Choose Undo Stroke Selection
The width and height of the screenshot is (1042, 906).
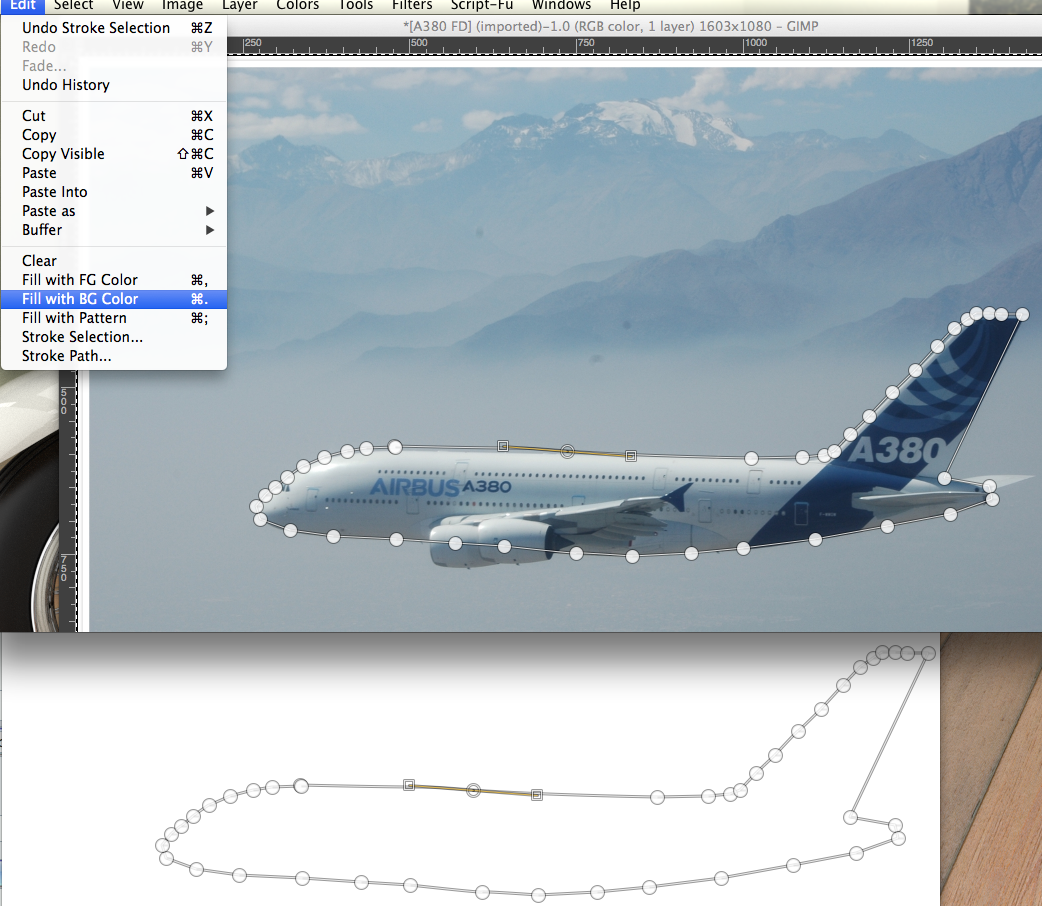[114, 28]
